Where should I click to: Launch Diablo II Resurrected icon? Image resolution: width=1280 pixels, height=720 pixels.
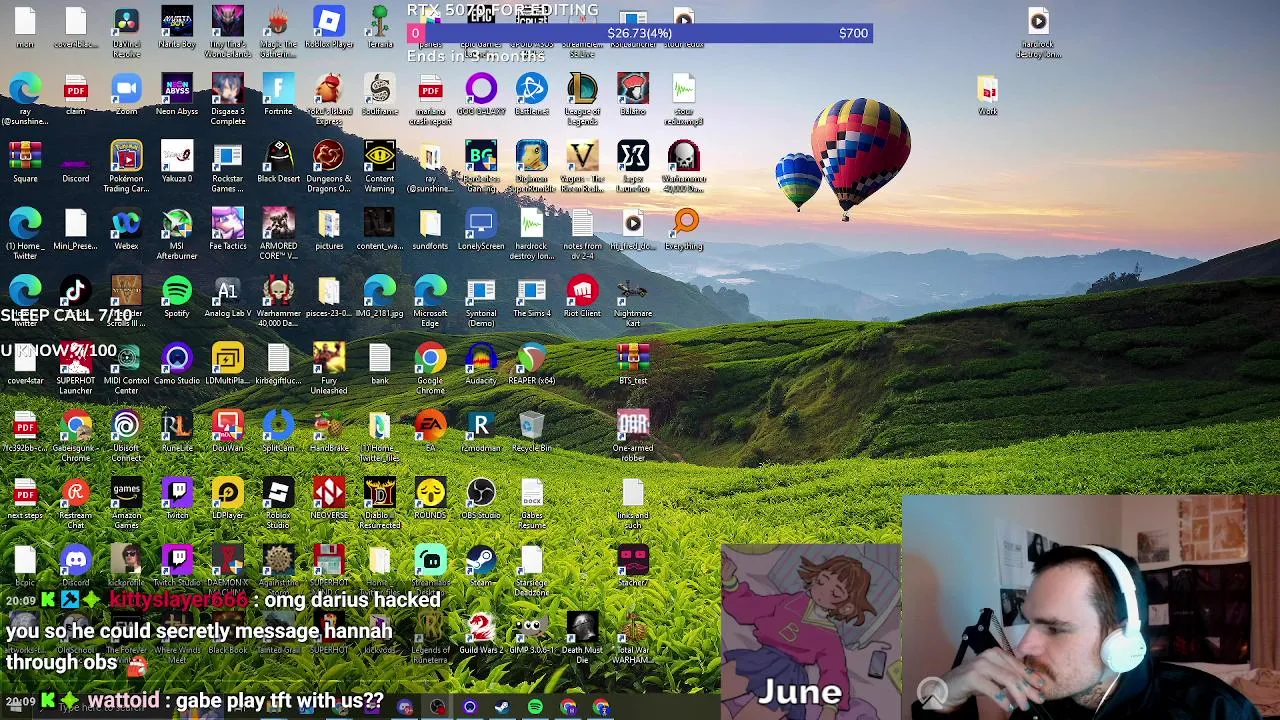380,501
